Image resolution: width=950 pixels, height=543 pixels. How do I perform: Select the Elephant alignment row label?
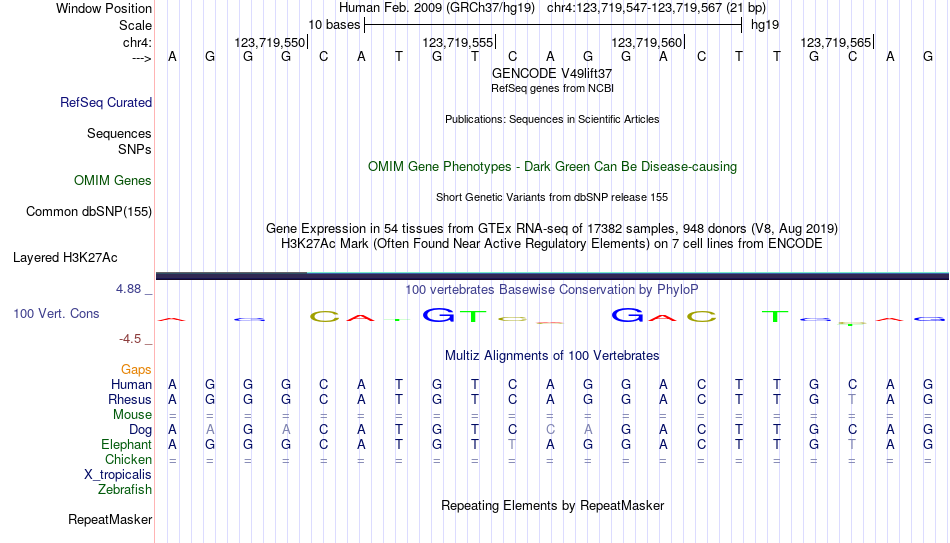[127, 445]
